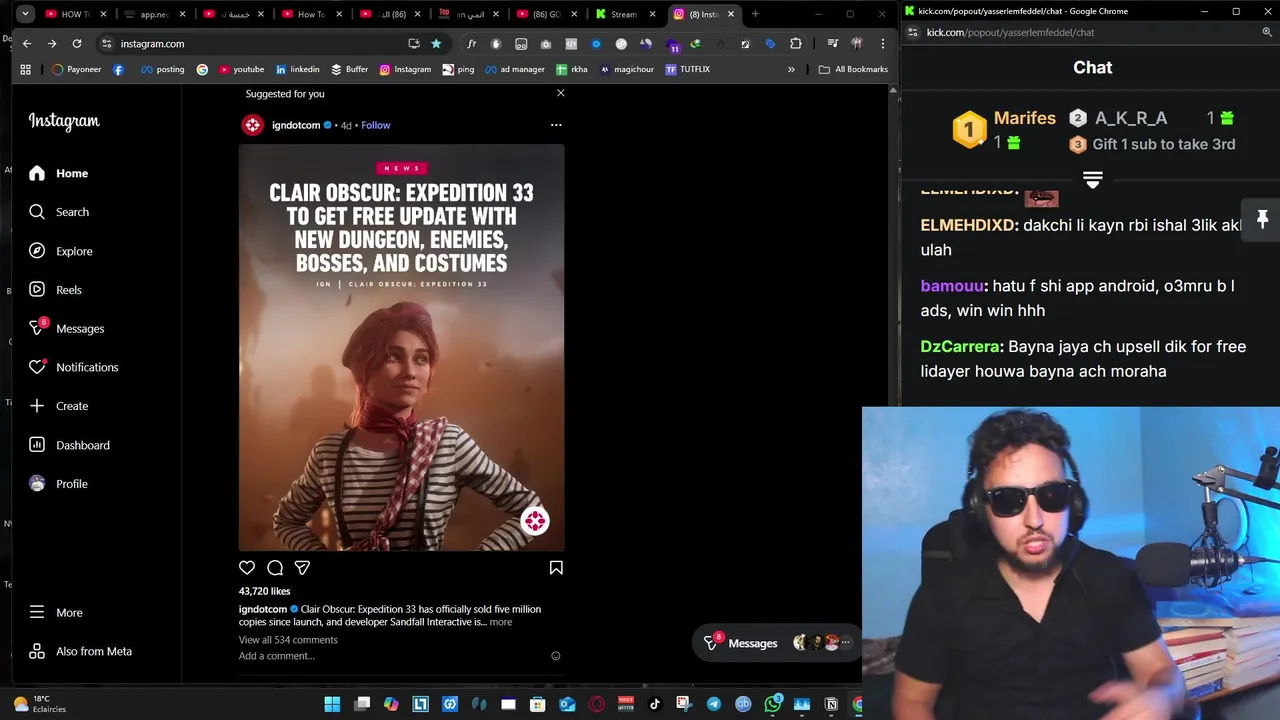The height and width of the screenshot is (720, 1280).
Task: Reload the Instagram page
Action: (x=77, y=44)
